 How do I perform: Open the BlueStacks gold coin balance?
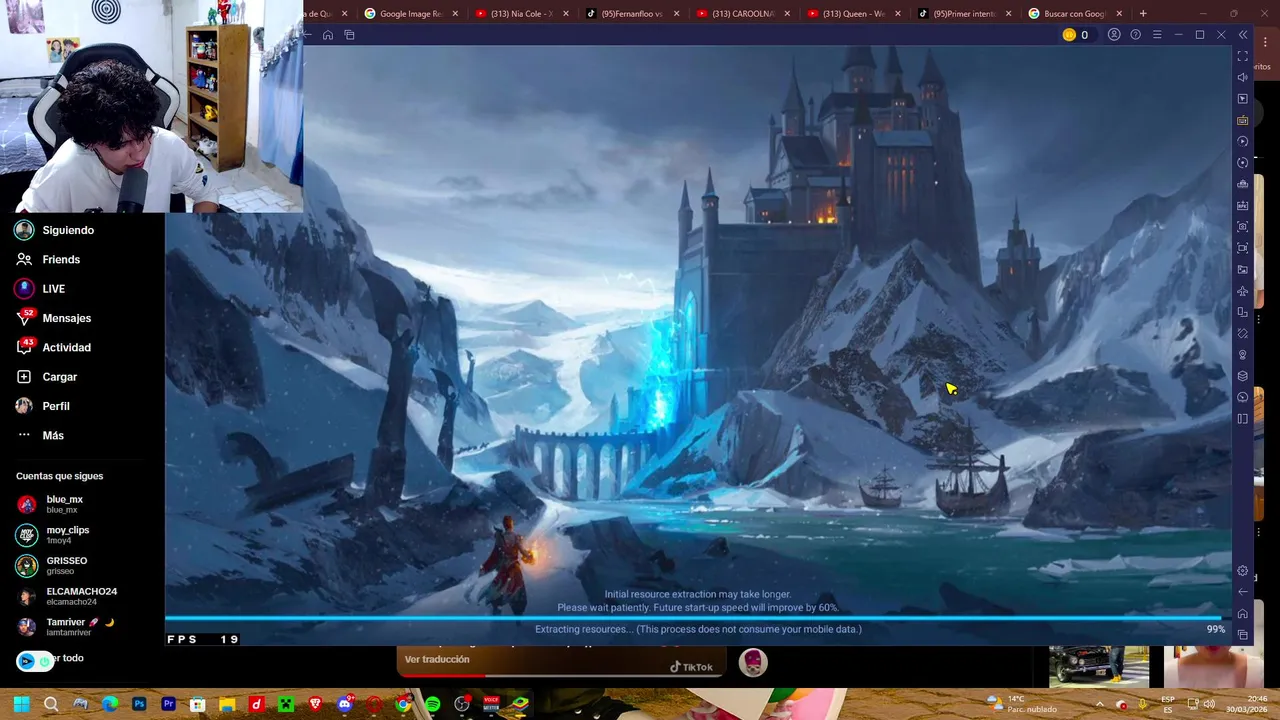1075,35
